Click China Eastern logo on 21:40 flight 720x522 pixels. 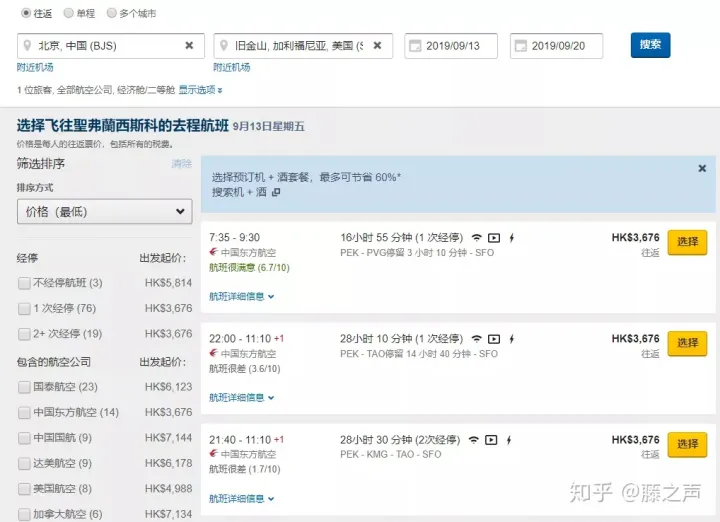[x=213, y=454]
